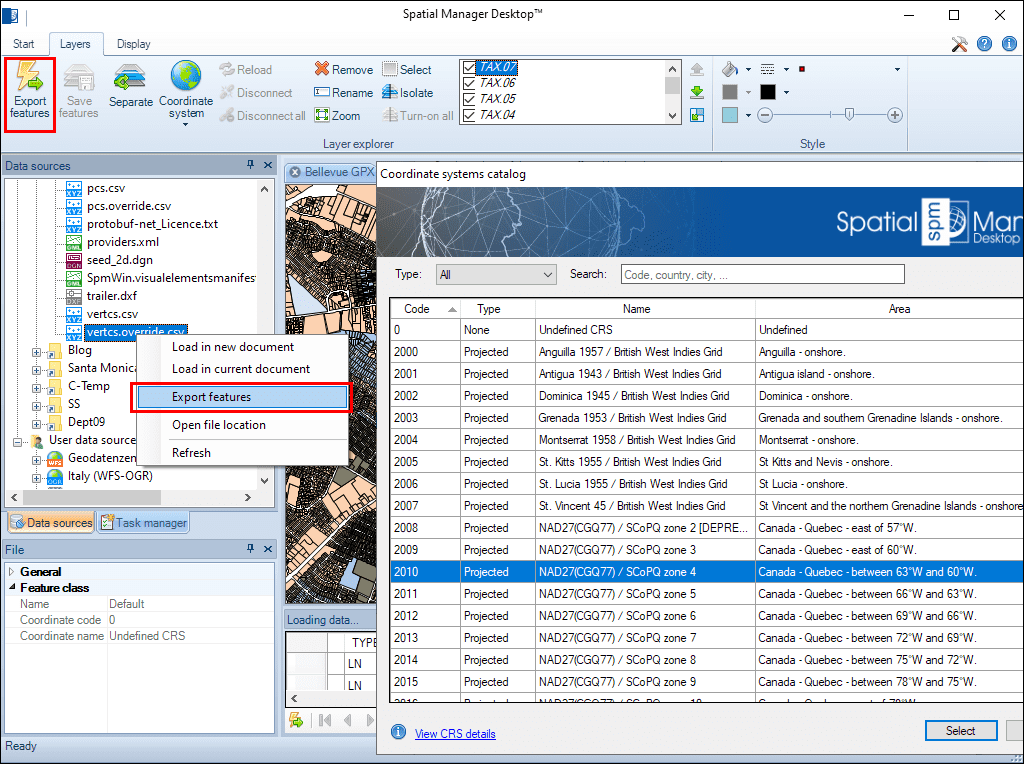Viewport: 1024px width, 764px height.
Task: Choose Refresh in context menu
Action: tap(191, 453)
